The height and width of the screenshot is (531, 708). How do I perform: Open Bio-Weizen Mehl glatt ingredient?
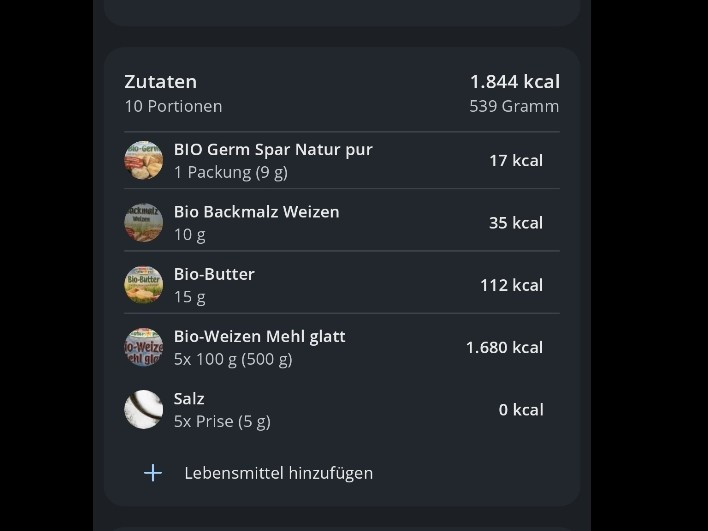[259, 336]
